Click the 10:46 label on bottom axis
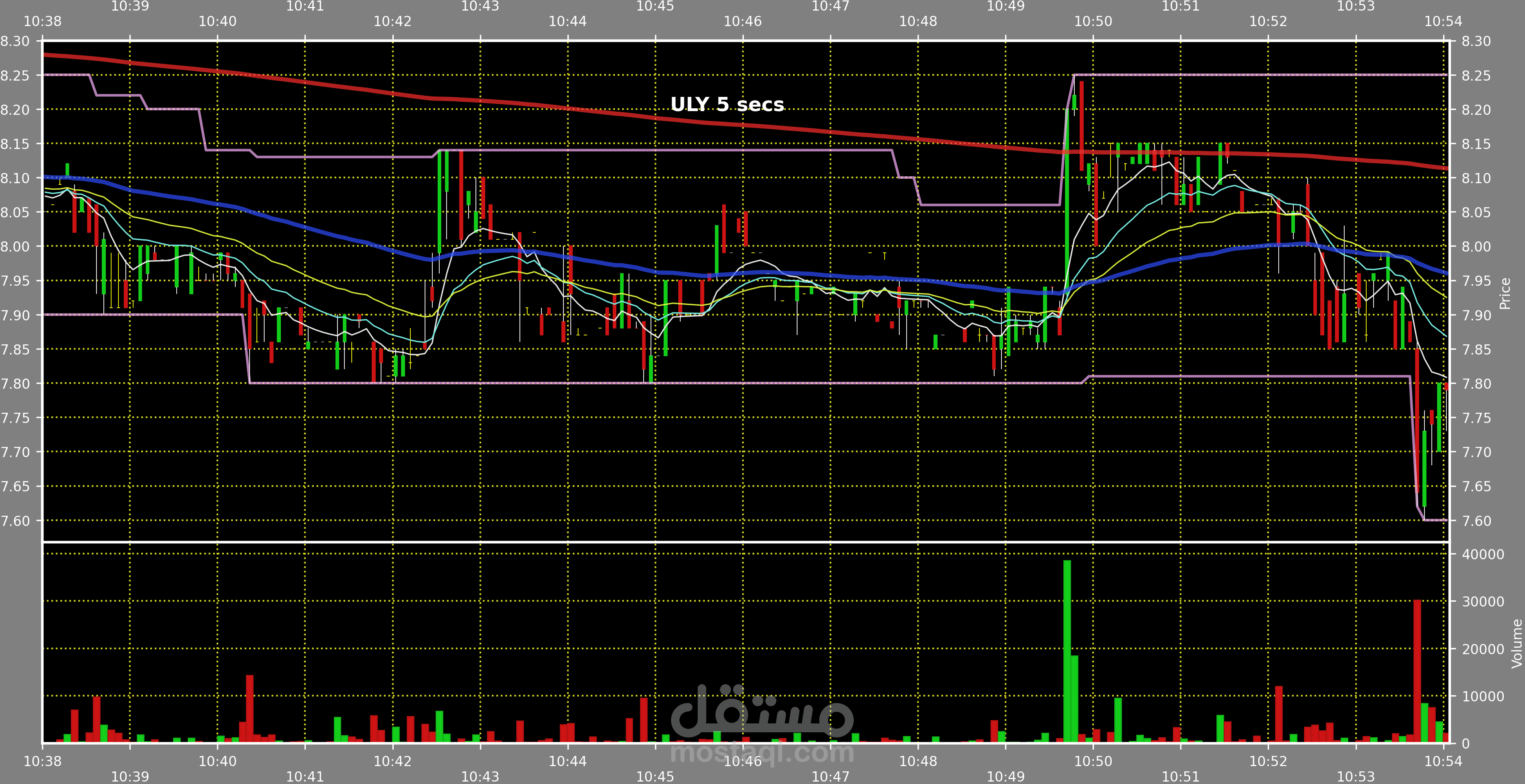The width and height of the screenshot is (1525, 784). click(x=743, y=761)
